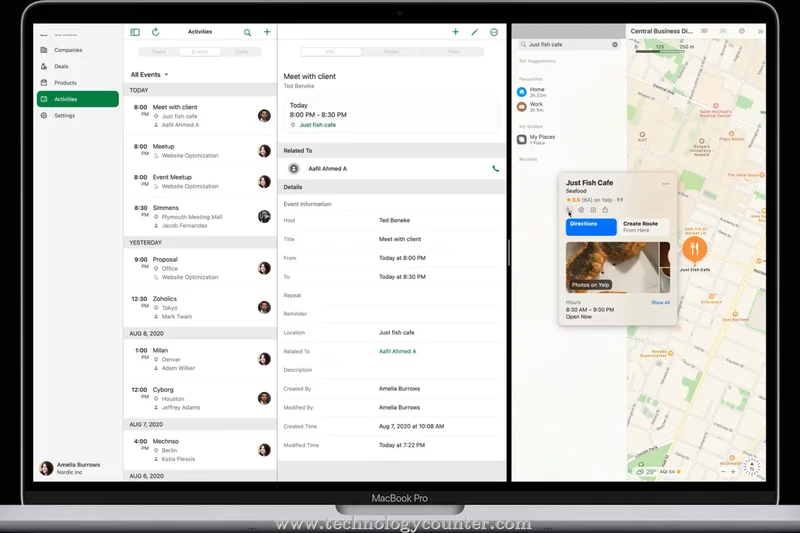The width and height of the screenshot is (800, 533).
Task: Switch to the Events tab
Action: point(199,52)
